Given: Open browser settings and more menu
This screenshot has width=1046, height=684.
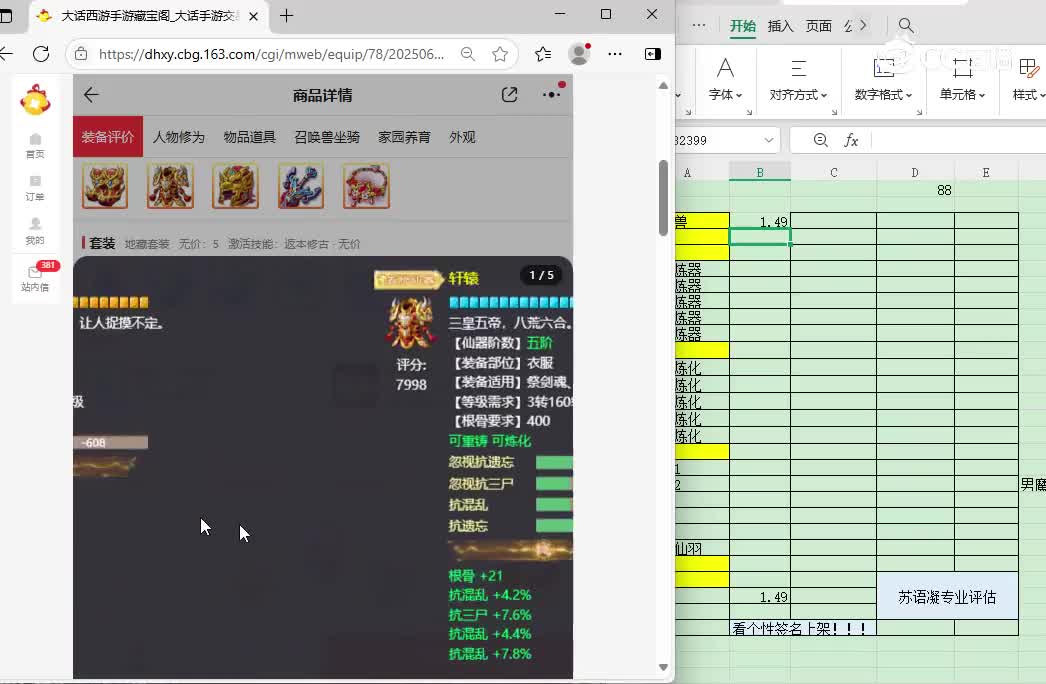Looking at the screenshot, I should 615,54.
